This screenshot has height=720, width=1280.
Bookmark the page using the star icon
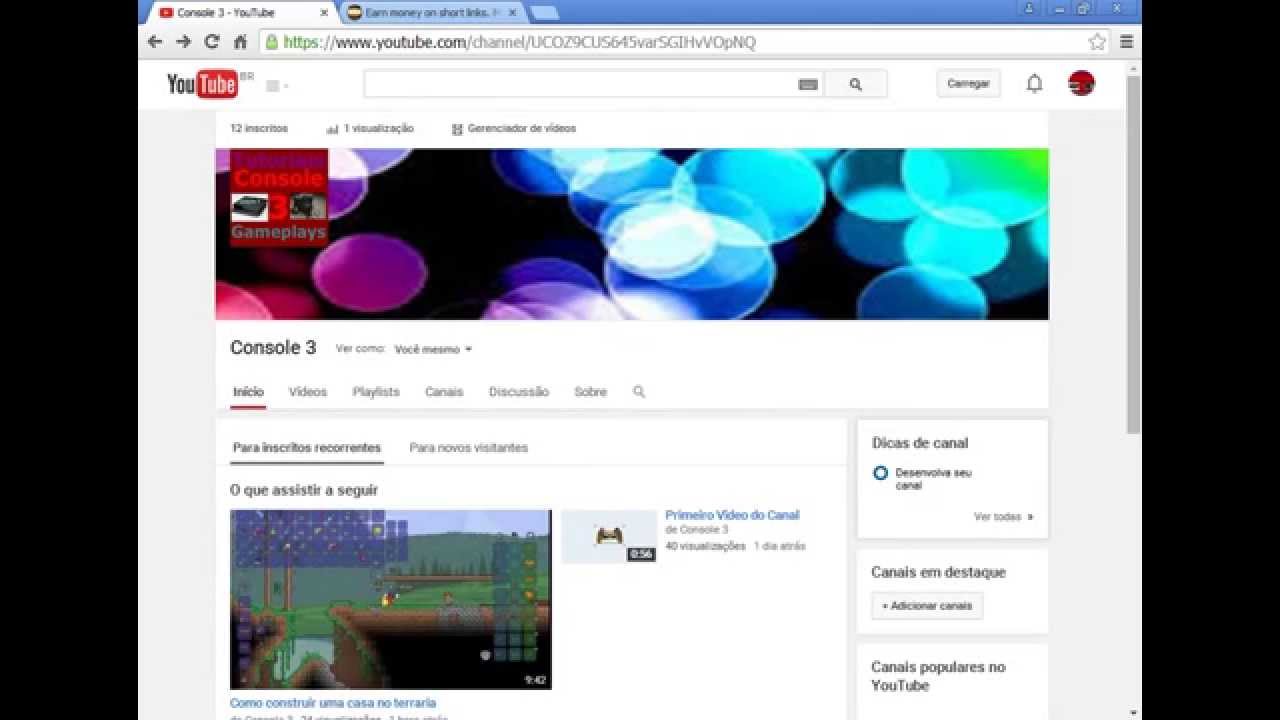1097,42
